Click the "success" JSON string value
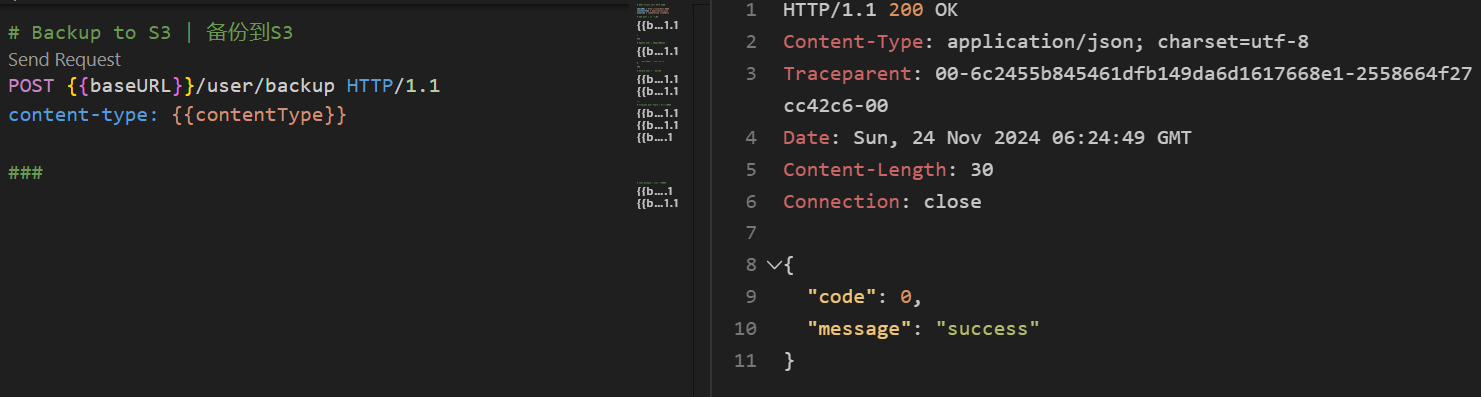Image resolution: width=1481 pixels, height=397 pixels. (x=987, y=329)
